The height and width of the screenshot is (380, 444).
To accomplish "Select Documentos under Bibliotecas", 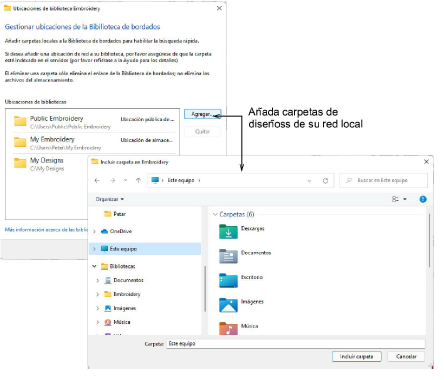I will pos(128,280).
